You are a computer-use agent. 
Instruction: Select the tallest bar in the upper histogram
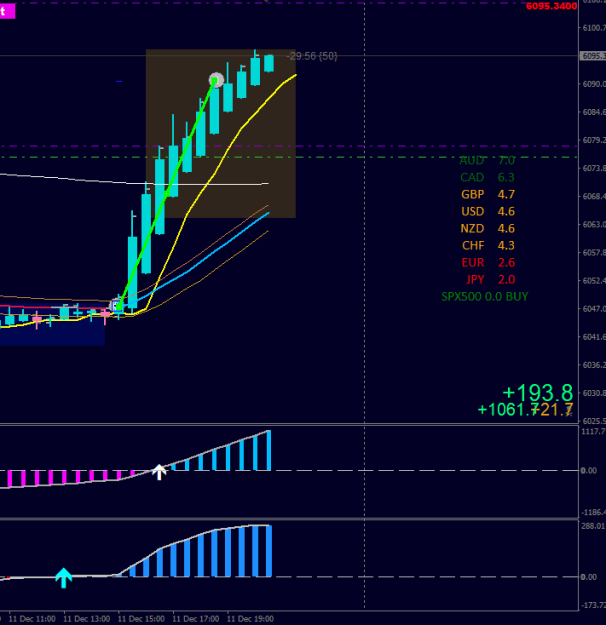269,450
